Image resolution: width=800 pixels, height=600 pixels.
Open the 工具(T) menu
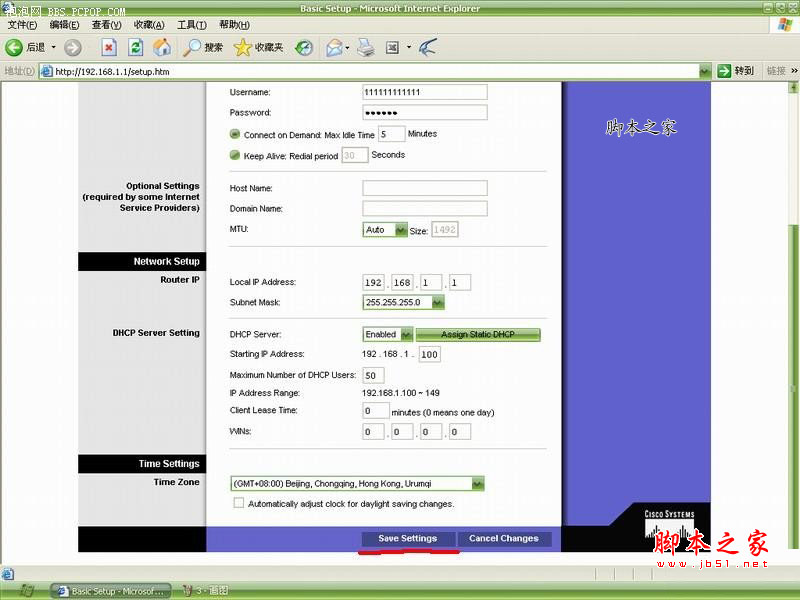pyautogui.click(x=192, y=24)
